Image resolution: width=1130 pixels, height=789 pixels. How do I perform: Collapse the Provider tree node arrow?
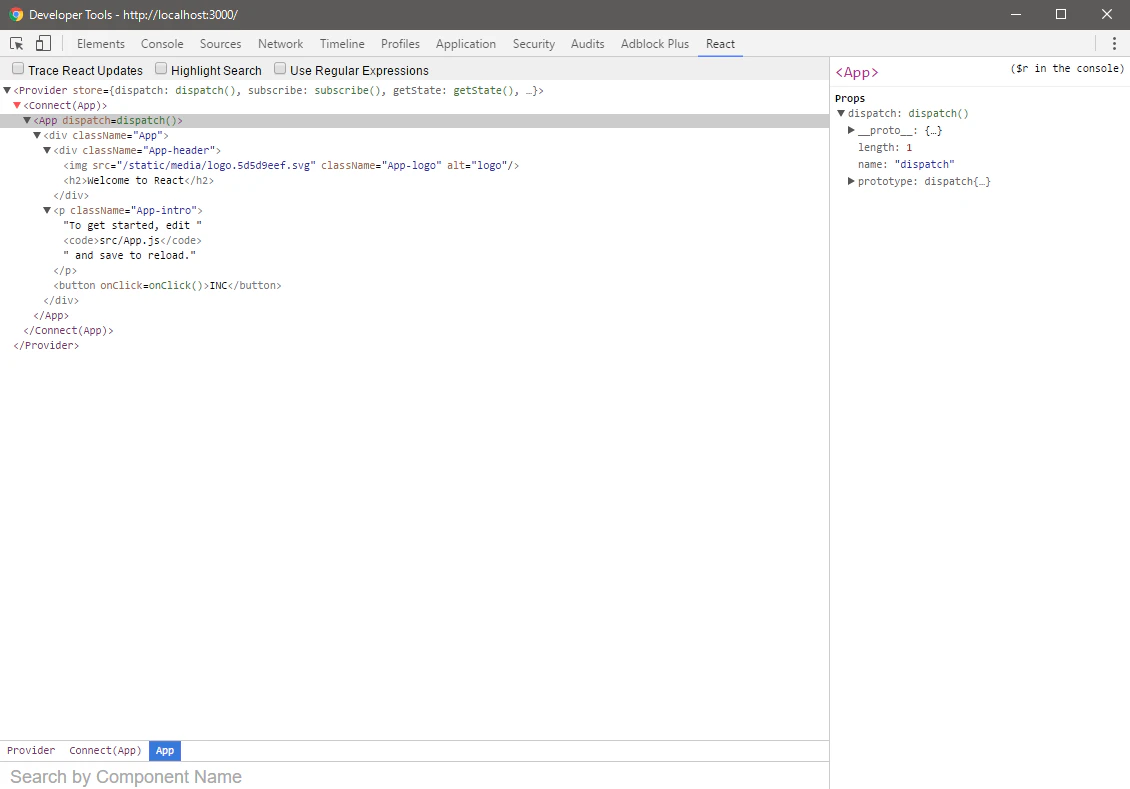click(x=7, y=90)
